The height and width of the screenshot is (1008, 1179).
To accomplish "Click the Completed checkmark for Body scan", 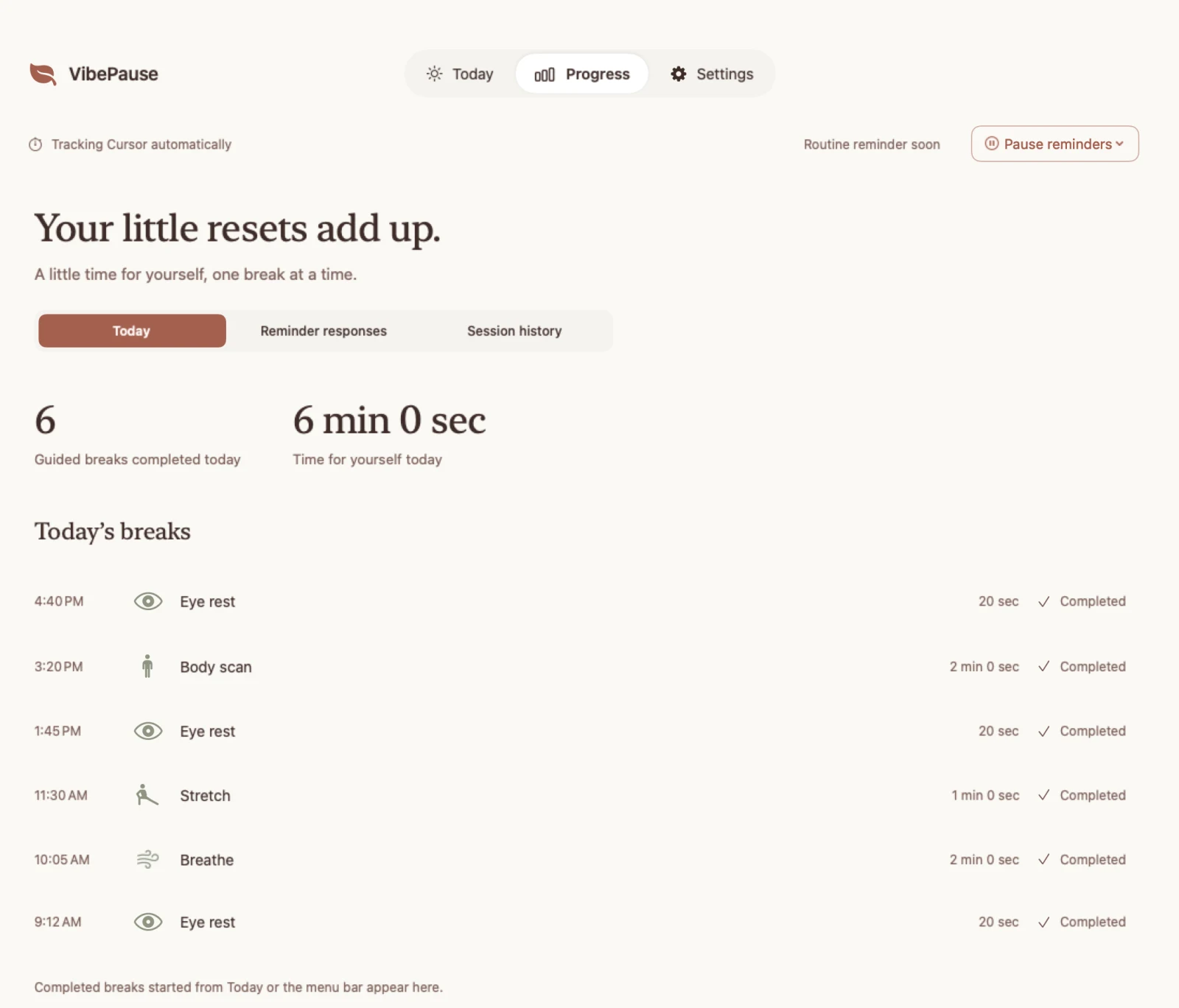I will 1043,666.
